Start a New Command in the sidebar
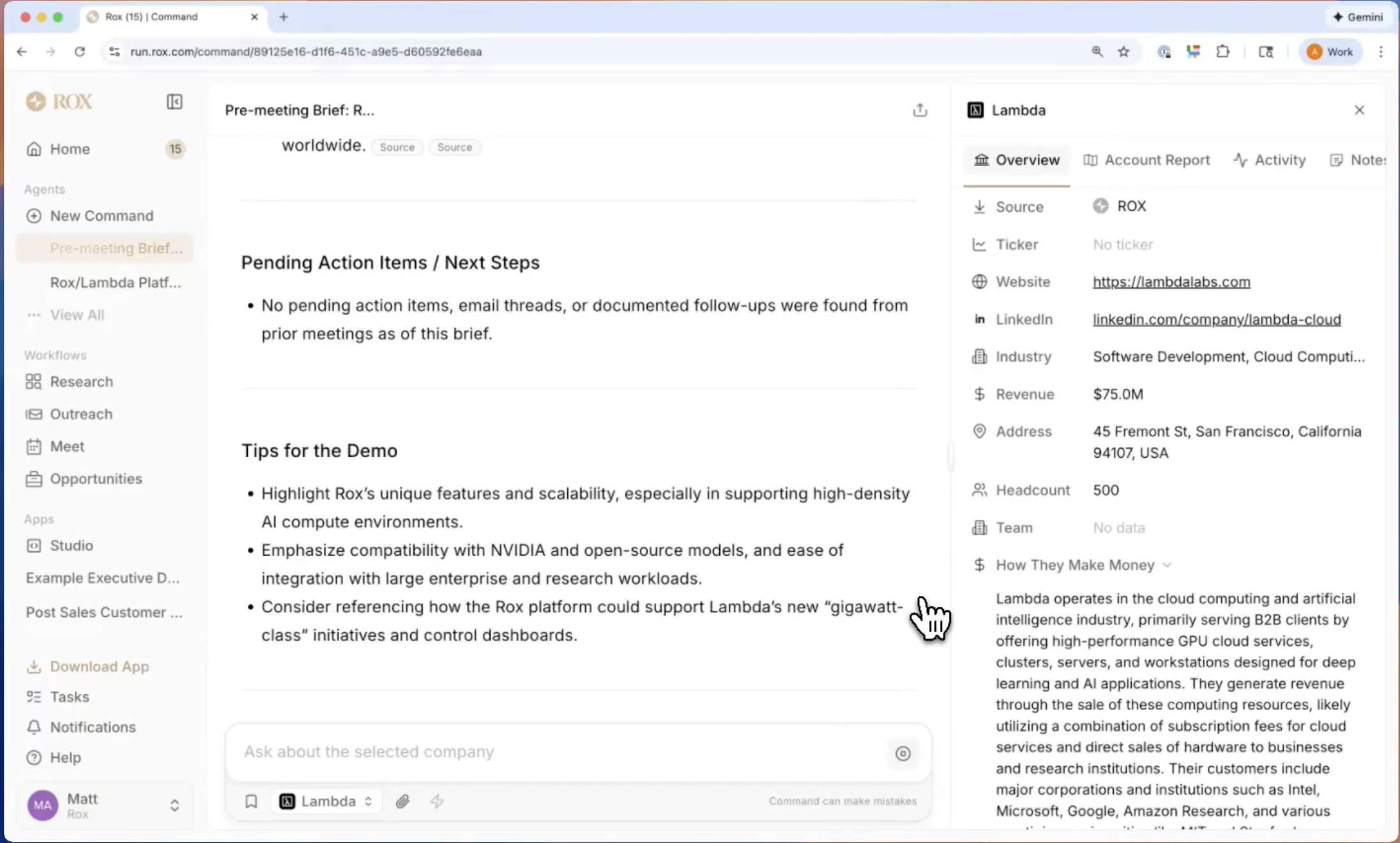The image size is (1400, 843). point(101,216)
